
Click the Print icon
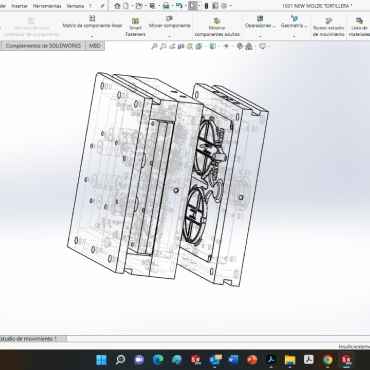tap(166, 6)
